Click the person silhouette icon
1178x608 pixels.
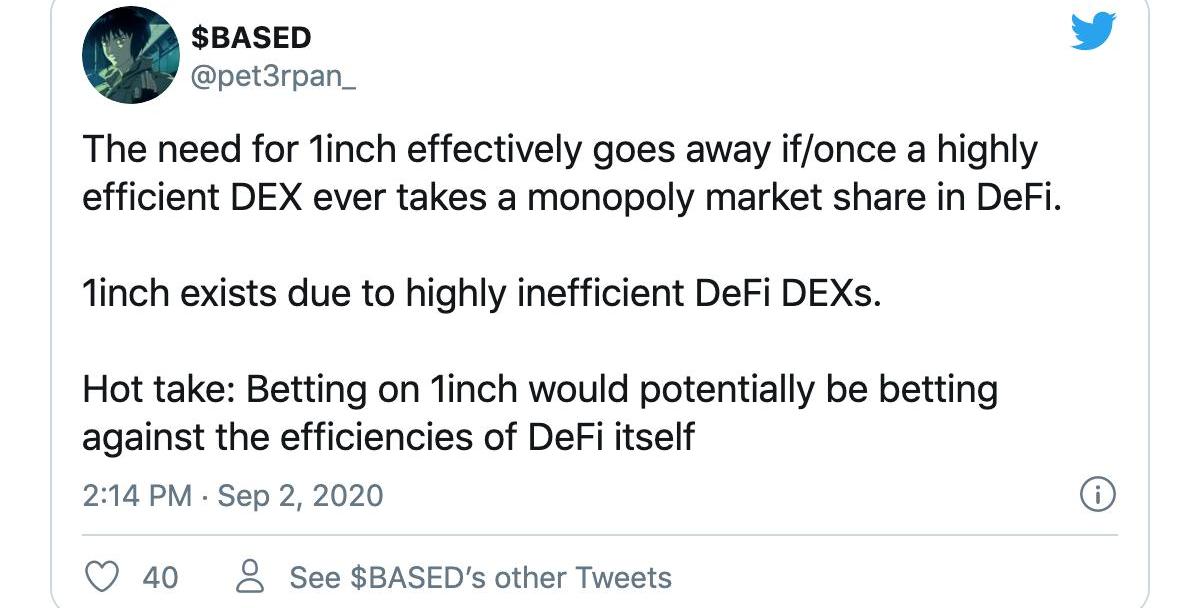tap(248, 577)
